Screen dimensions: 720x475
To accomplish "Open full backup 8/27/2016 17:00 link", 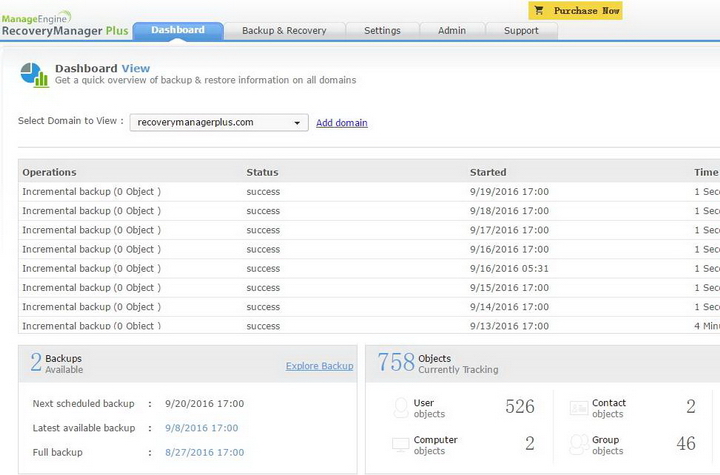I will tap(204, 452).
